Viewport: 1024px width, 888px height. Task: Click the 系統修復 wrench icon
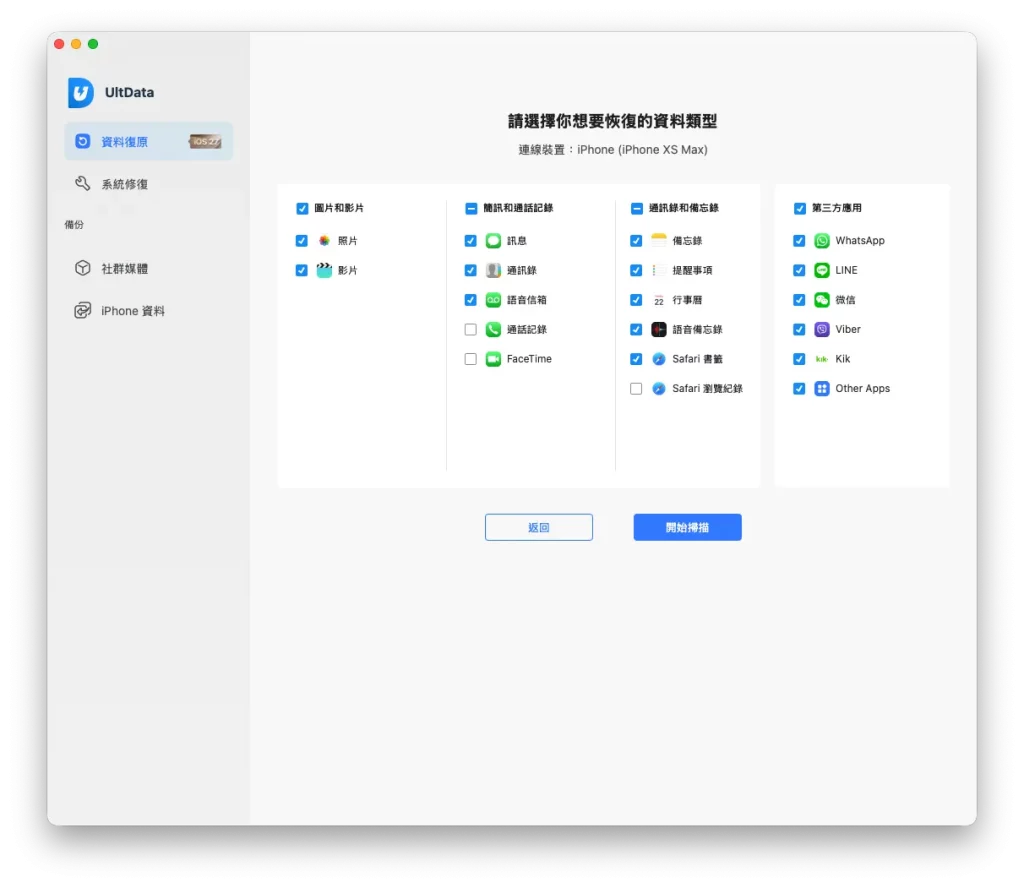(x=82, y=183)
